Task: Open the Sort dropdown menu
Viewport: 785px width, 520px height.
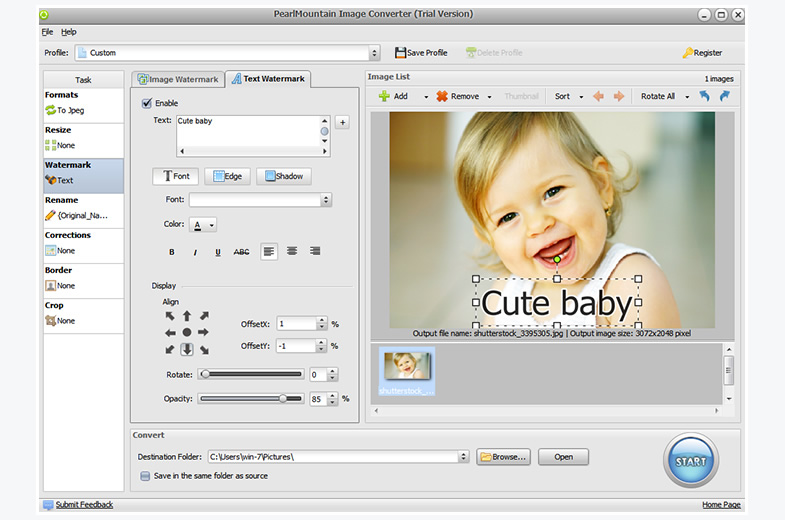Action: pyautogui.click(x=567, y=97)
